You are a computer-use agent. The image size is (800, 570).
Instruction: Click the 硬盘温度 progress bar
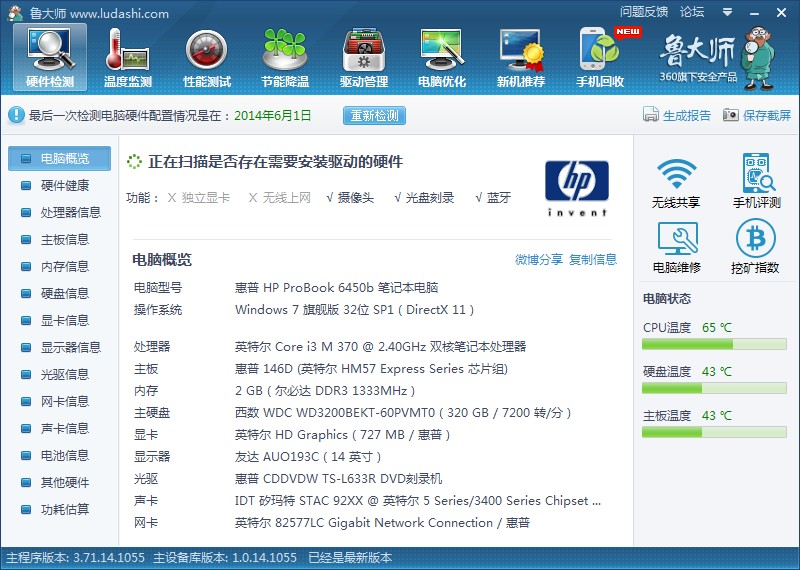(714, 388)
